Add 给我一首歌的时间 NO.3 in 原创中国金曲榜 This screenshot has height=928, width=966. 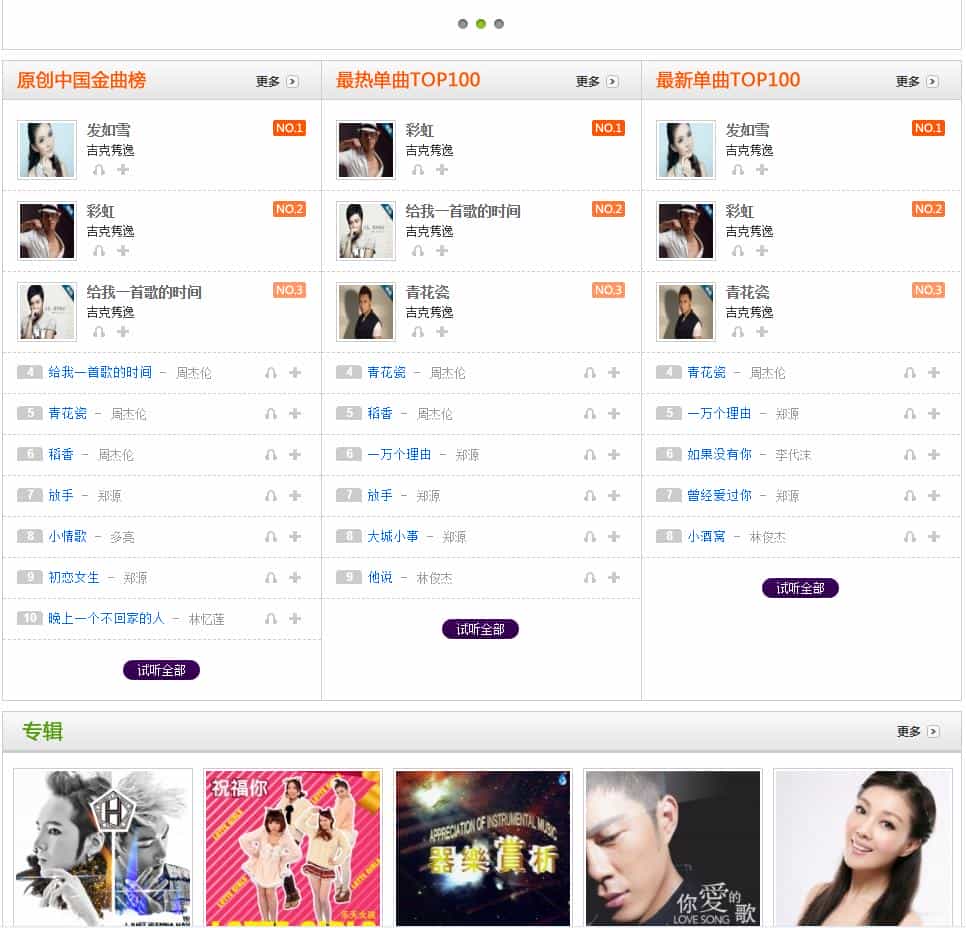coord(123,332)
